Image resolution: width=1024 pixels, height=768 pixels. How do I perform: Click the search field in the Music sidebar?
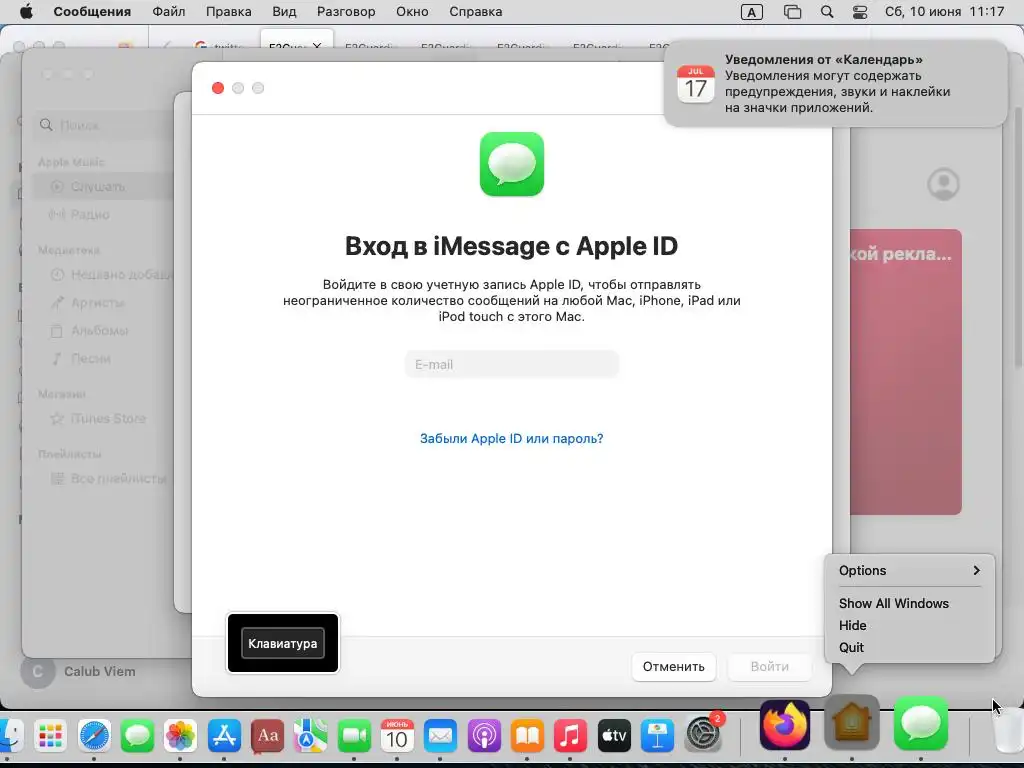(x=104, y=125)
